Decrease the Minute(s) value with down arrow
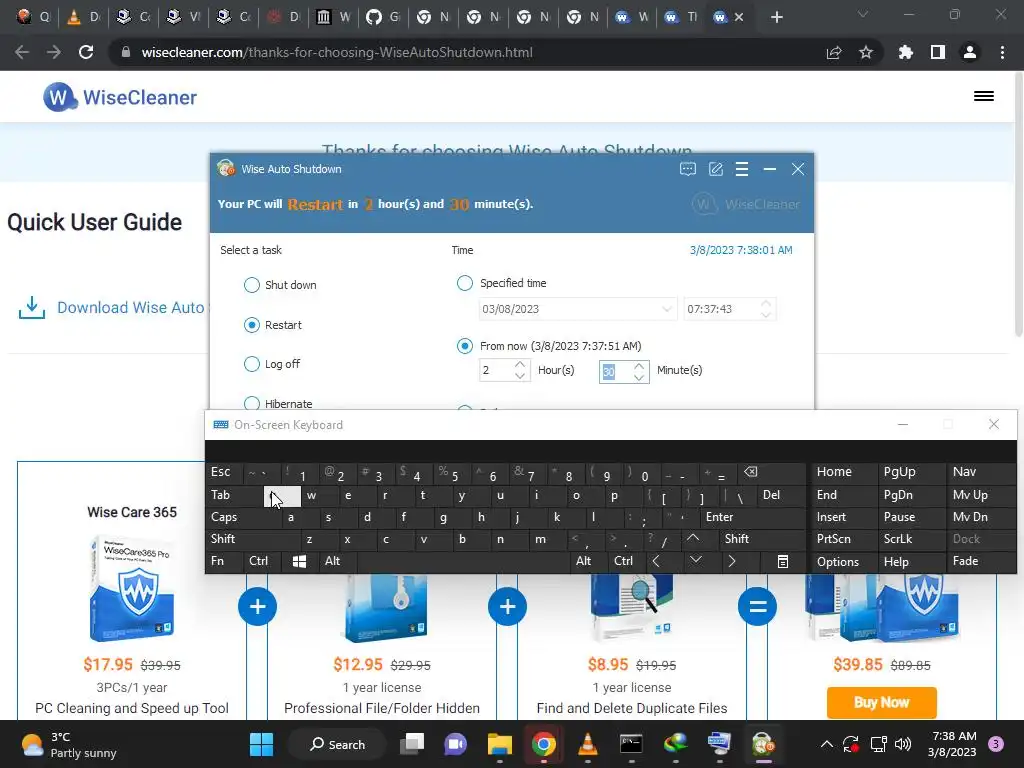 (x=639, y=377)
